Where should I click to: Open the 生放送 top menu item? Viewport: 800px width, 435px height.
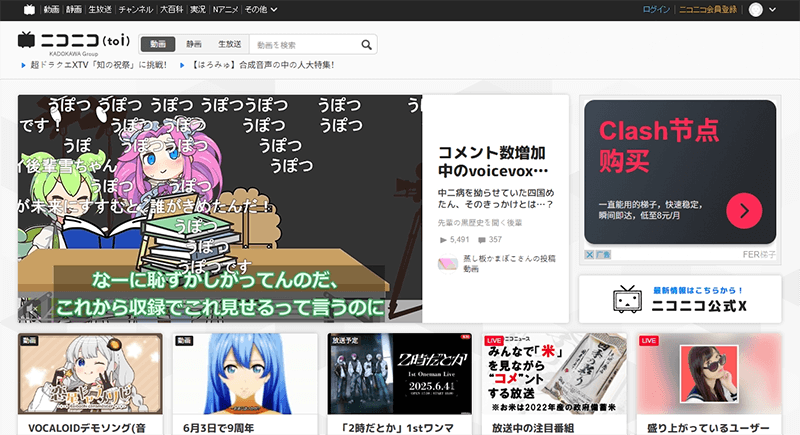pyautogui.click(x=100, y=10)
